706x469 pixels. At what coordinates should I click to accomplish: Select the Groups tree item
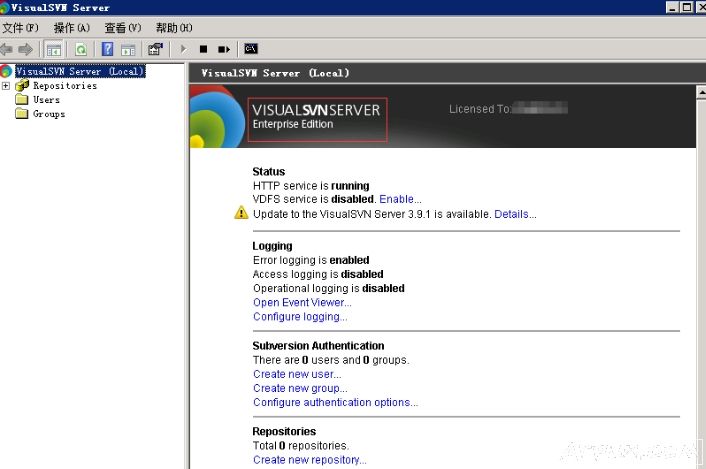click(49, 114)
